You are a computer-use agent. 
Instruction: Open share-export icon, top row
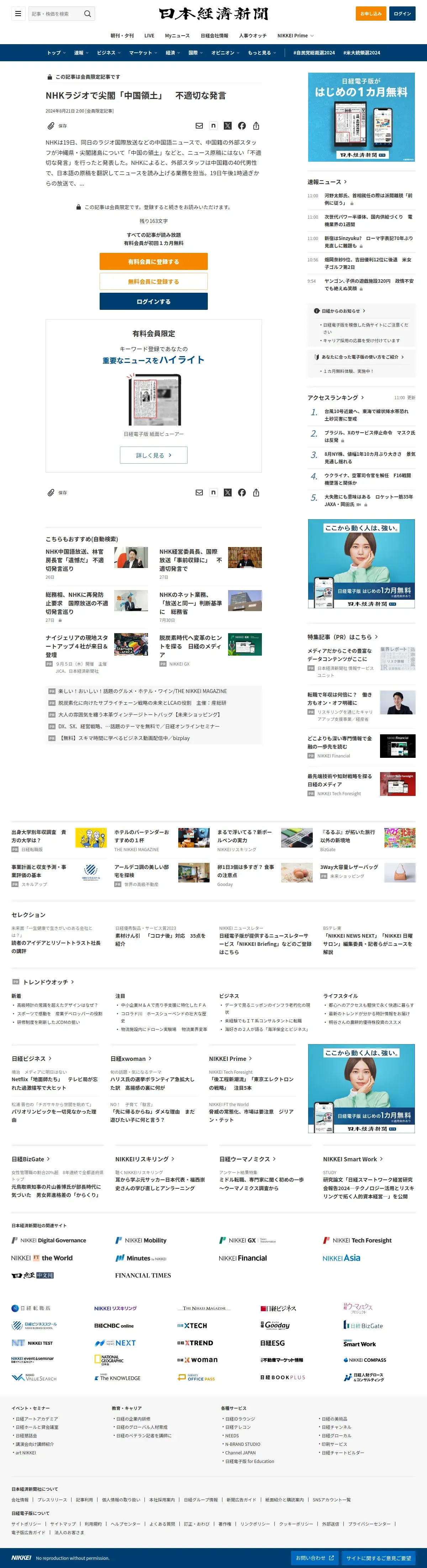(256, 126)
